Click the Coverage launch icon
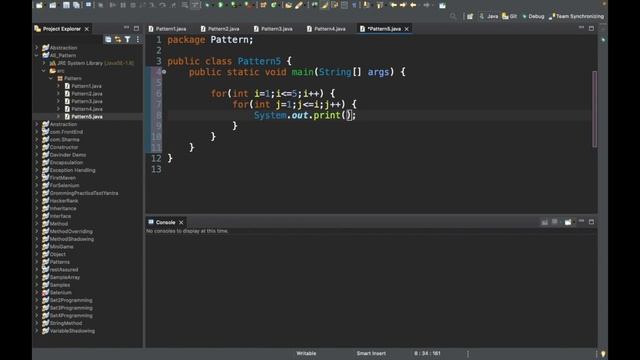 click(233, 5)
